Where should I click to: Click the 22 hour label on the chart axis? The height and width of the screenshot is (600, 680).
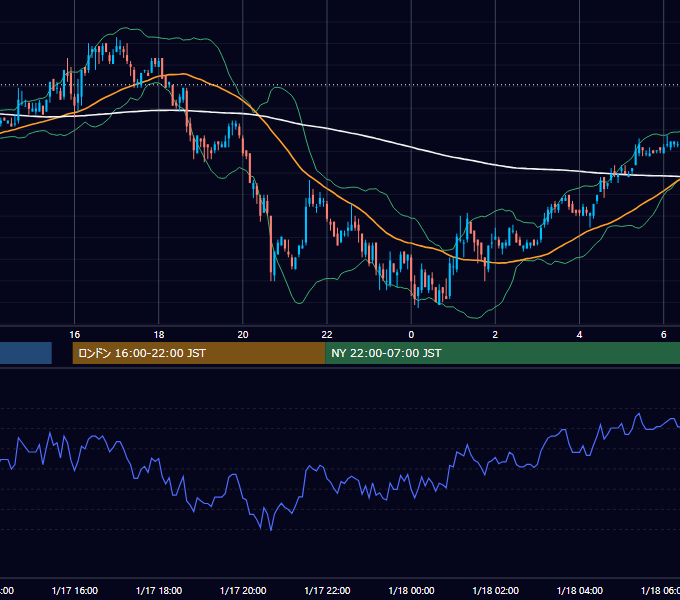pyautogui.click(x=327, y=335)
